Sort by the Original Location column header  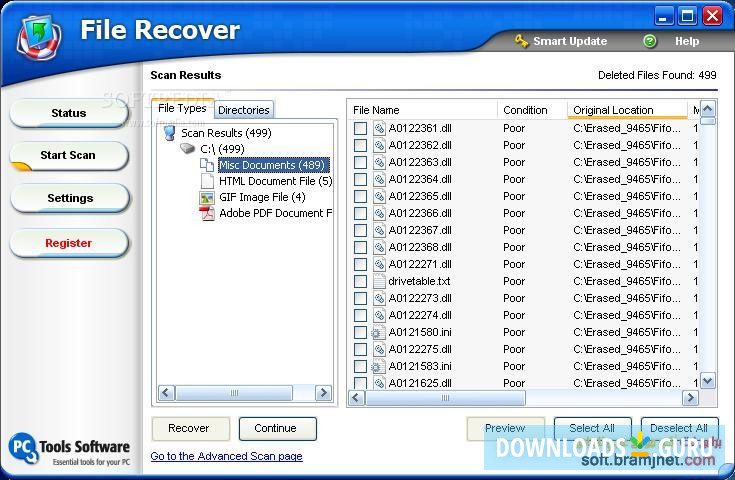(628, 110)
